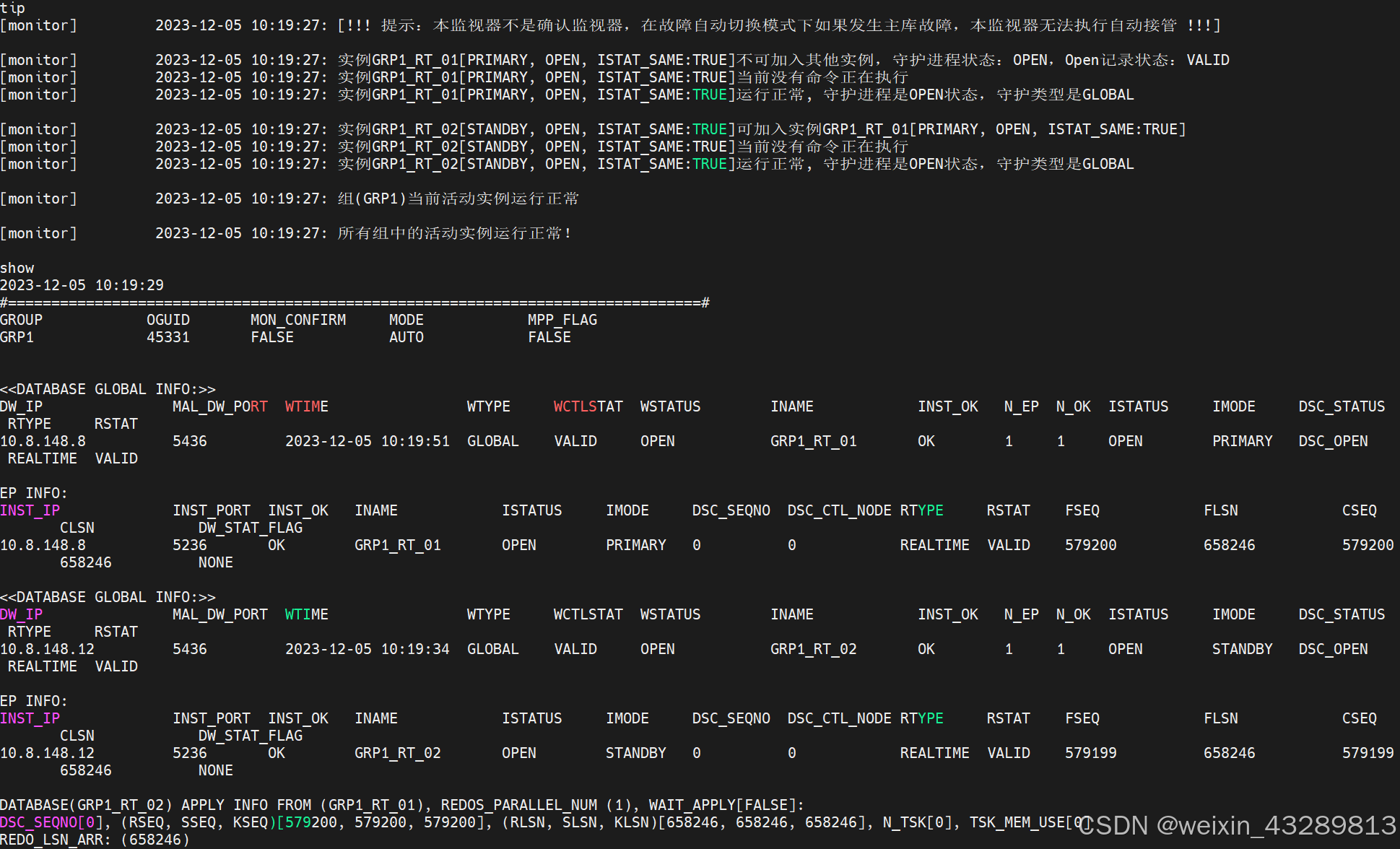Screen dimensions: 1400x849
Task: Click the OGUID value 45331
Action: (x=168, y=337)
